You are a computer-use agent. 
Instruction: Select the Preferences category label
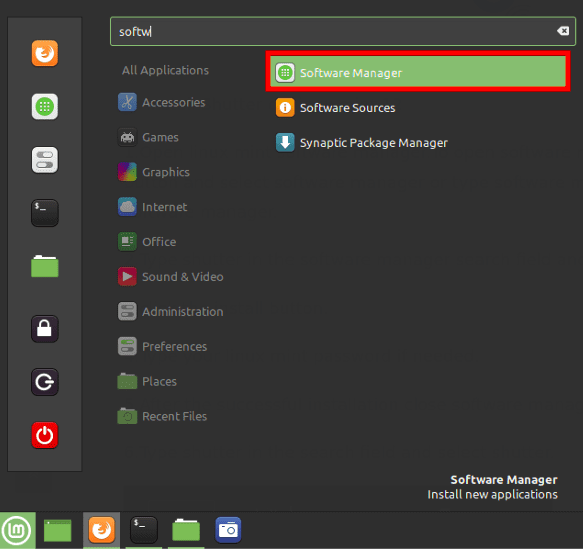[174, 346]
